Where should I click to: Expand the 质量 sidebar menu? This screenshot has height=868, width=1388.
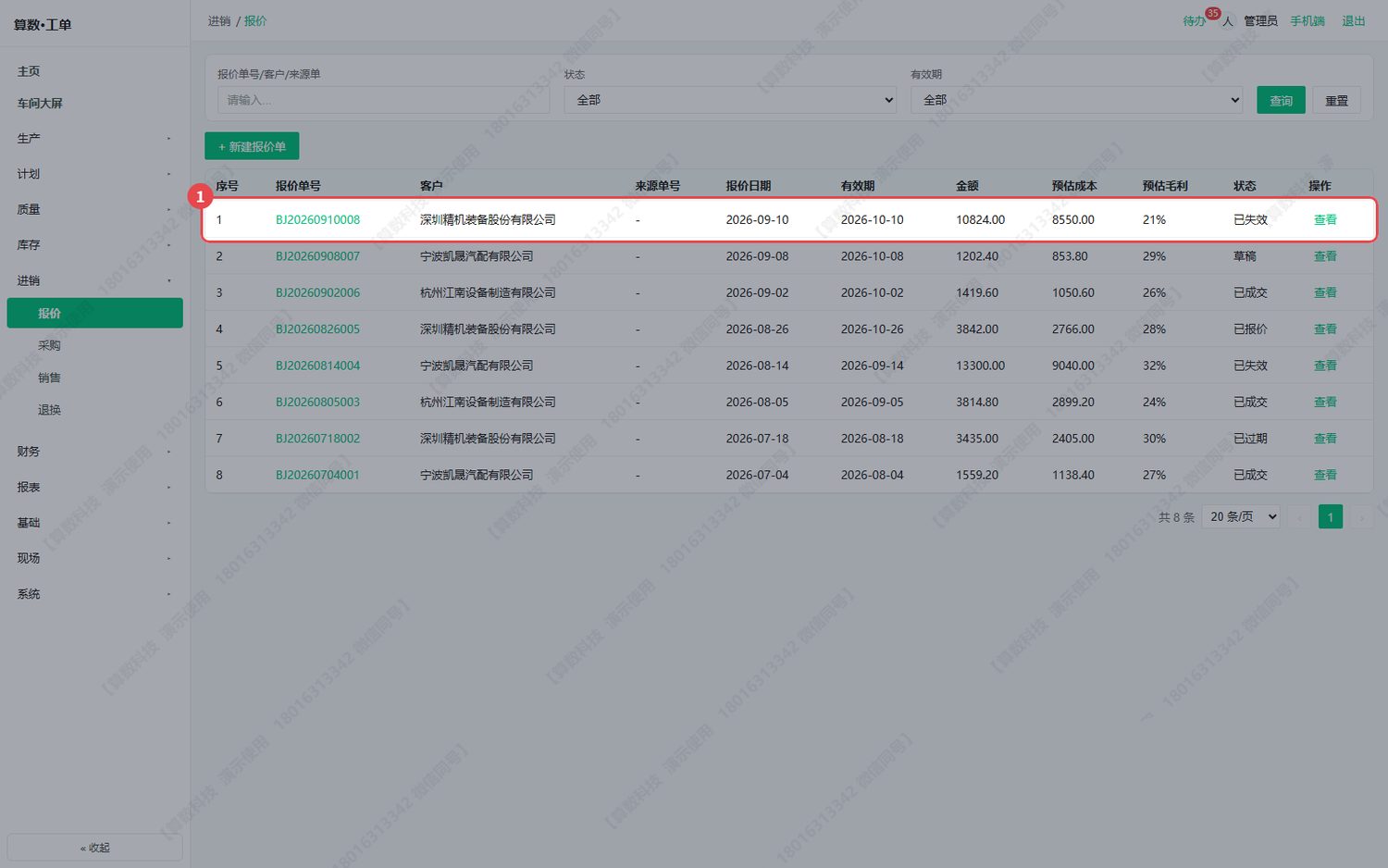(94, 210)
